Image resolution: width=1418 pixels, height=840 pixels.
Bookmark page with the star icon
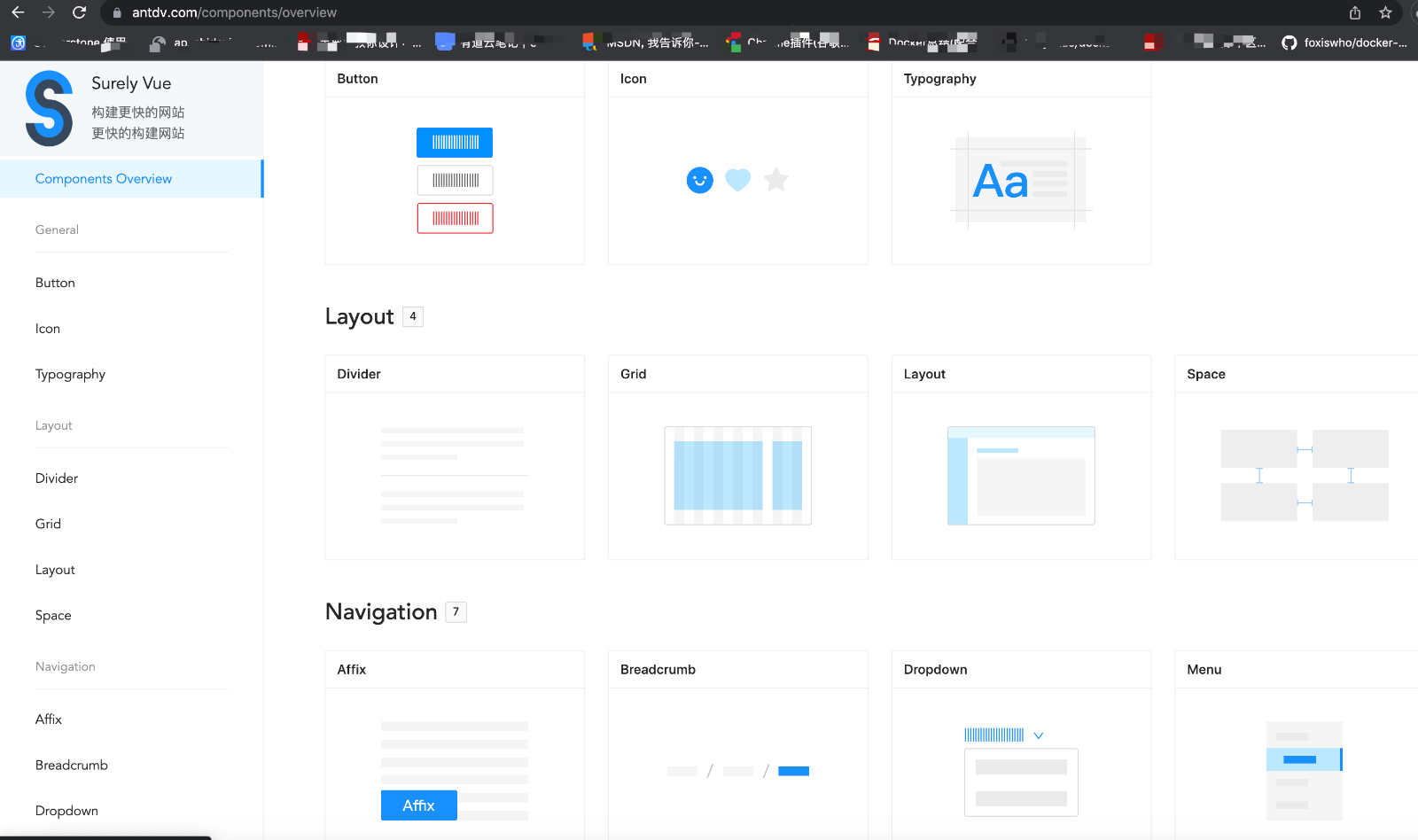coord(1385,12)
